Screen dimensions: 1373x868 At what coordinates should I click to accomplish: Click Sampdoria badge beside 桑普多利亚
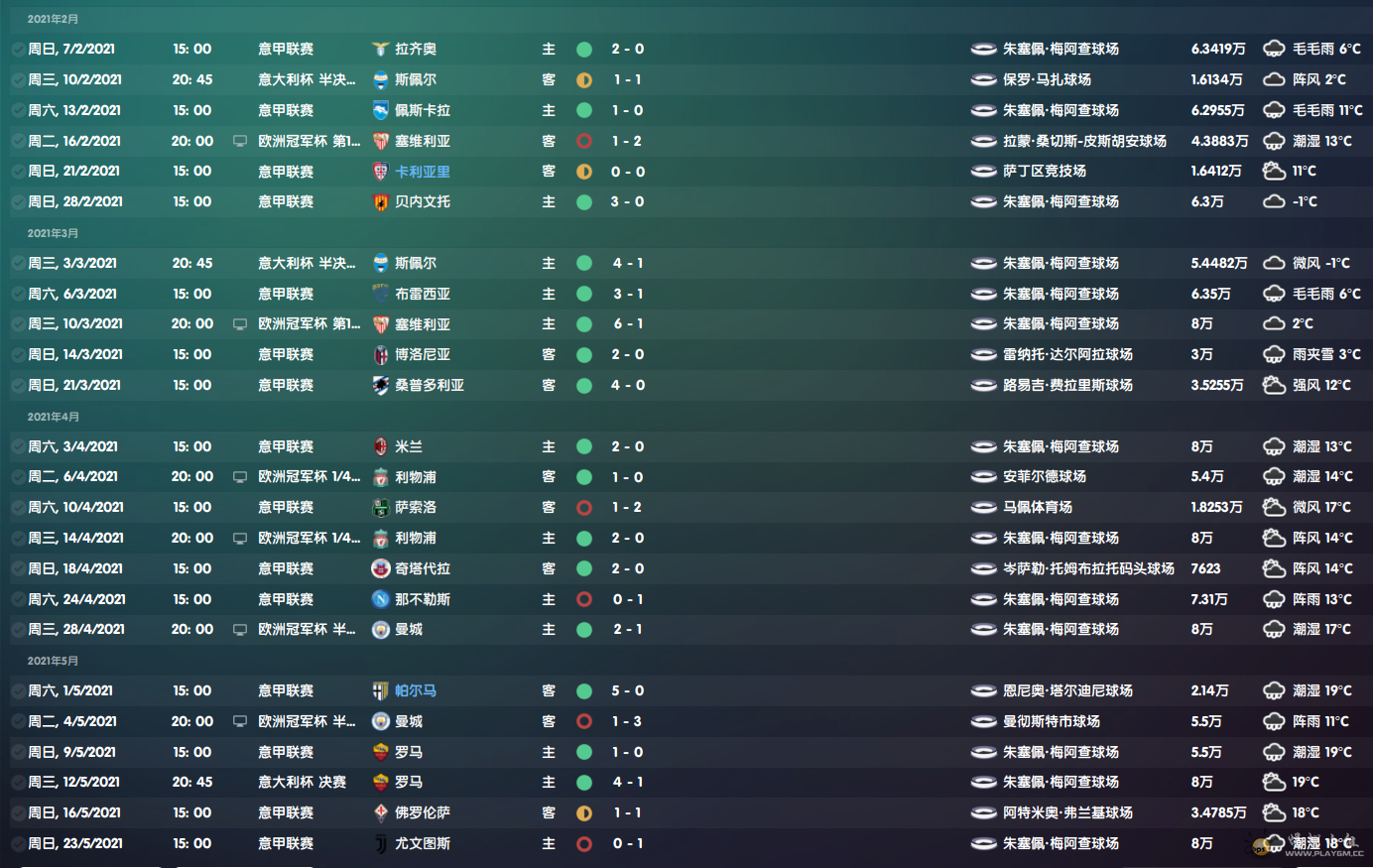[x=380, y=385]
